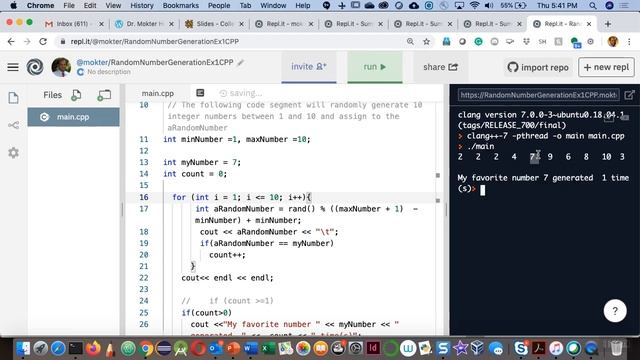Open the Apple menu
The height and width of the screenshot is (360, 640).
click(x=13, y=5)
